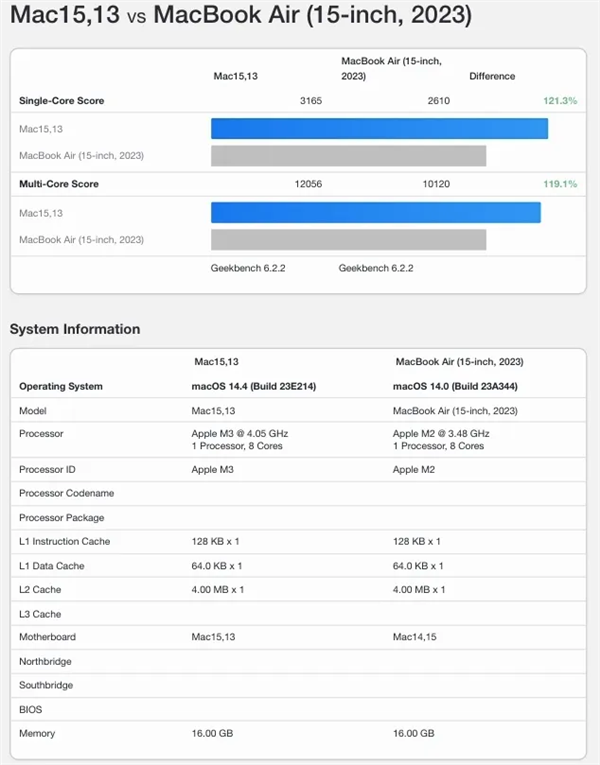Click the blue Multi-Core bar for Mac15,13
Screen dimensions: 600x765
[x=375, y=212]
